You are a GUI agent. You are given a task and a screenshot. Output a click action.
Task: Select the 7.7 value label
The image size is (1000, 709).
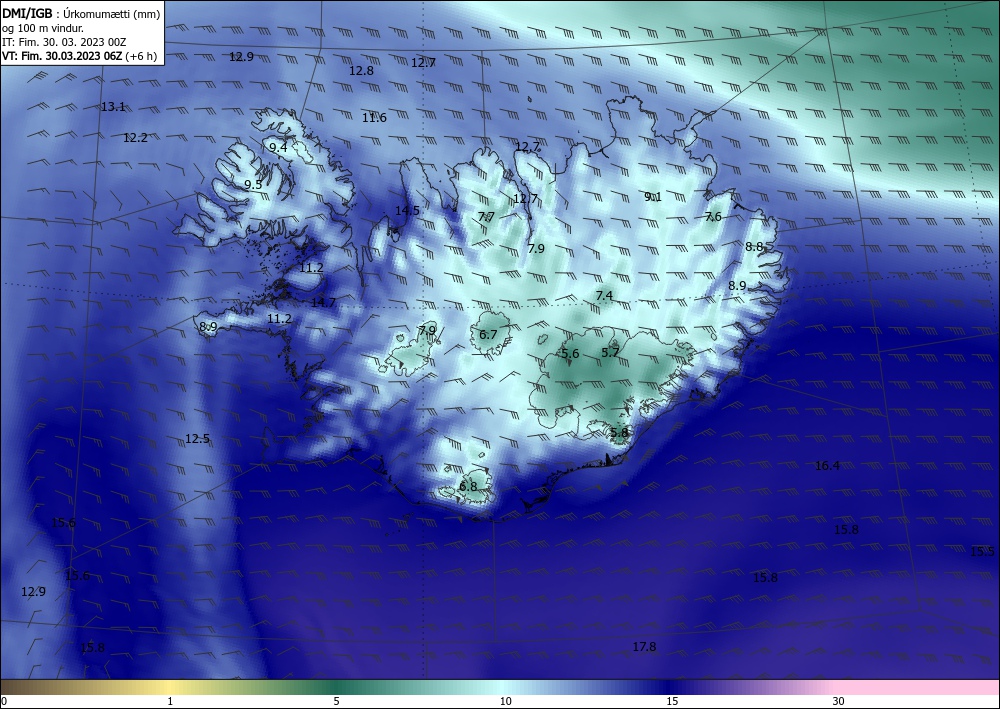(487, 217)
